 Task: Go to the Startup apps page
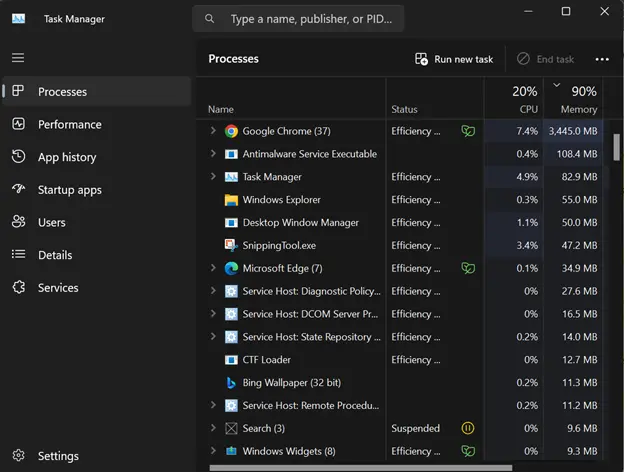coord(97,190)
